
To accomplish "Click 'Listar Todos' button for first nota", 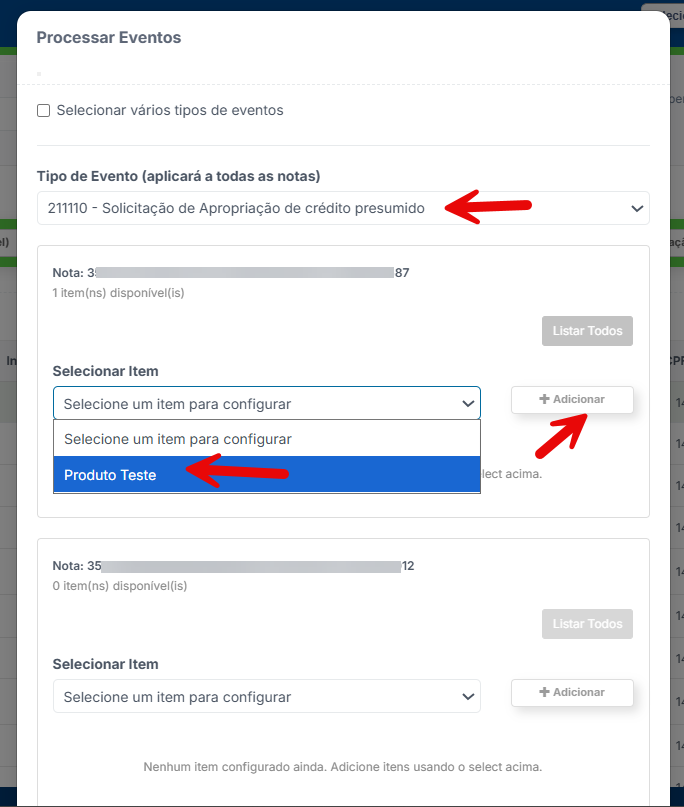I will coord(587,331).
